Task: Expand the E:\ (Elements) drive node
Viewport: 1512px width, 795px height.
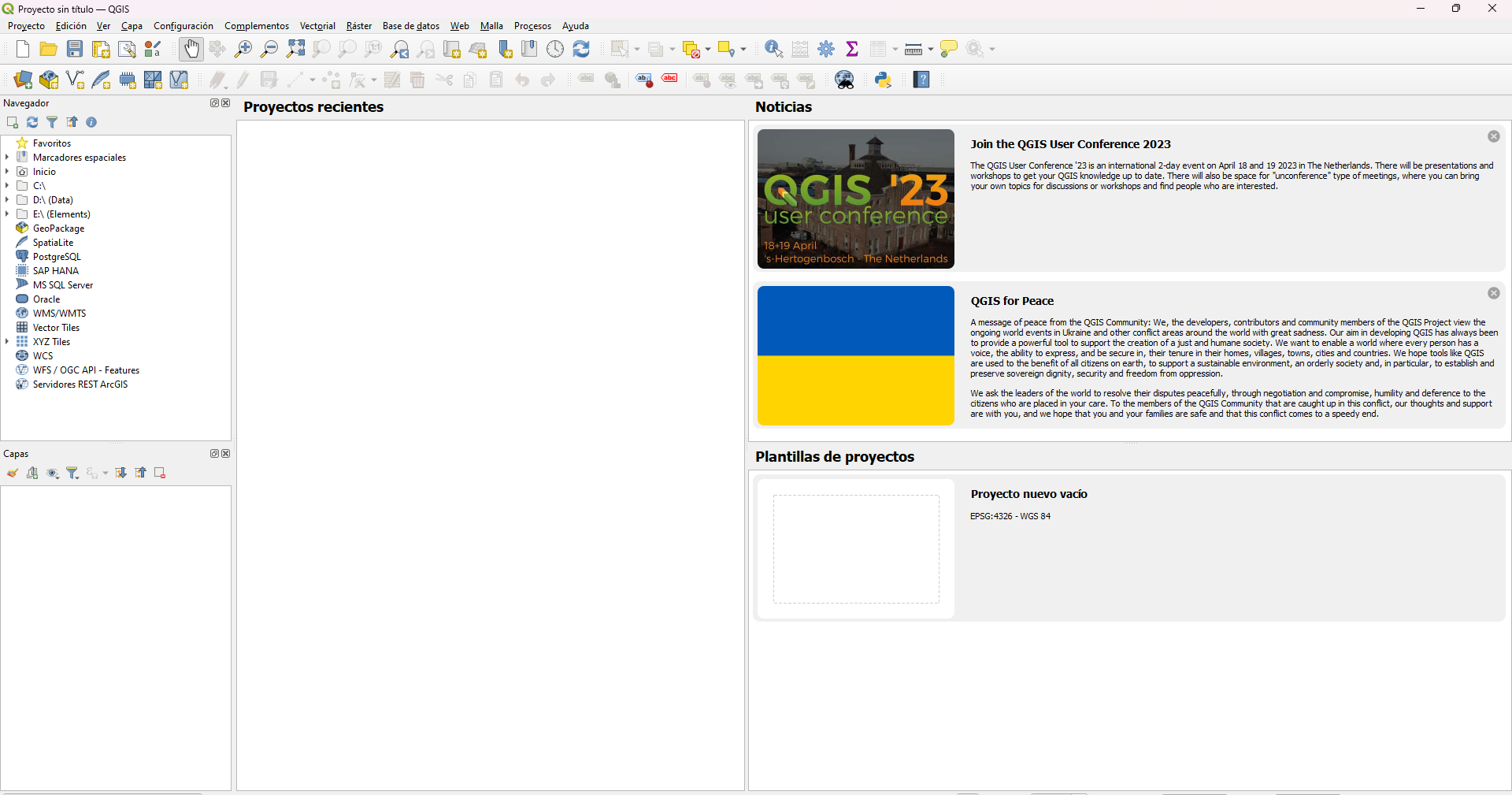Action: tap(7, 214)
